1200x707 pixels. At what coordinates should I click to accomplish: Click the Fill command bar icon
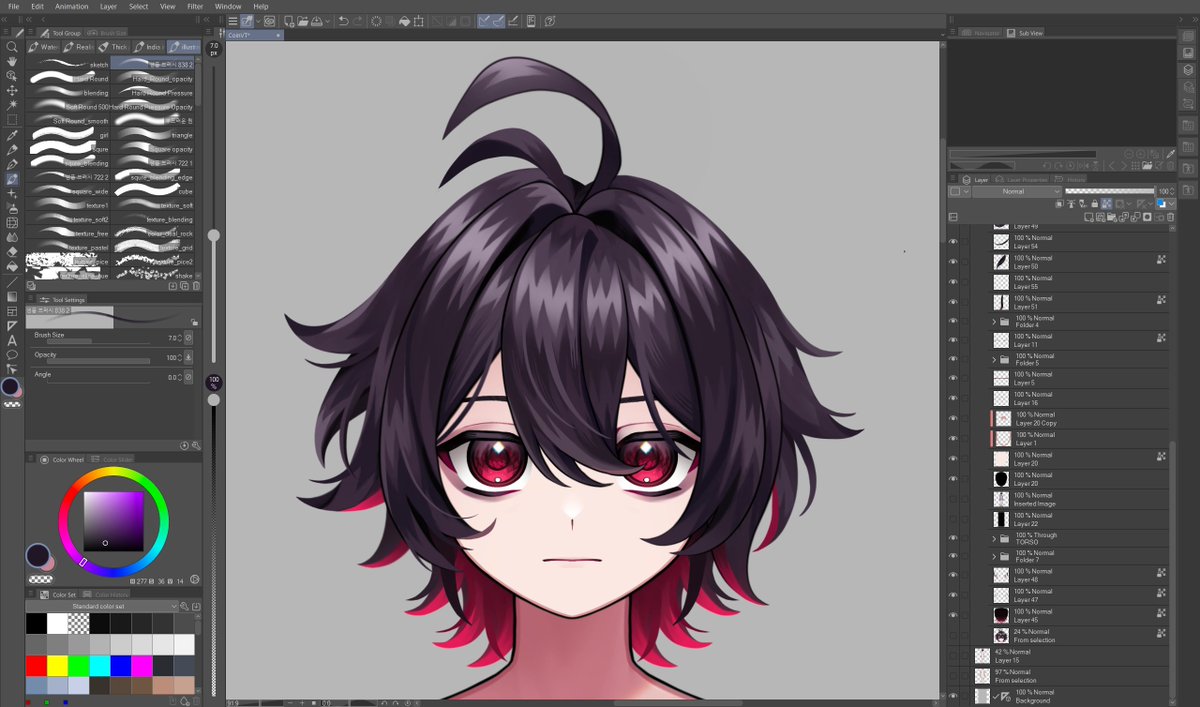point(405,21)
